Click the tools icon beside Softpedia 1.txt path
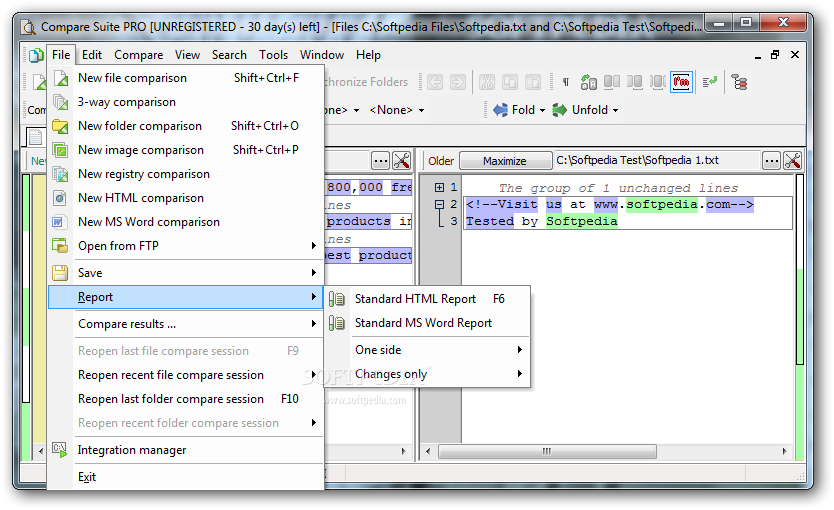 tap(793, 161)
